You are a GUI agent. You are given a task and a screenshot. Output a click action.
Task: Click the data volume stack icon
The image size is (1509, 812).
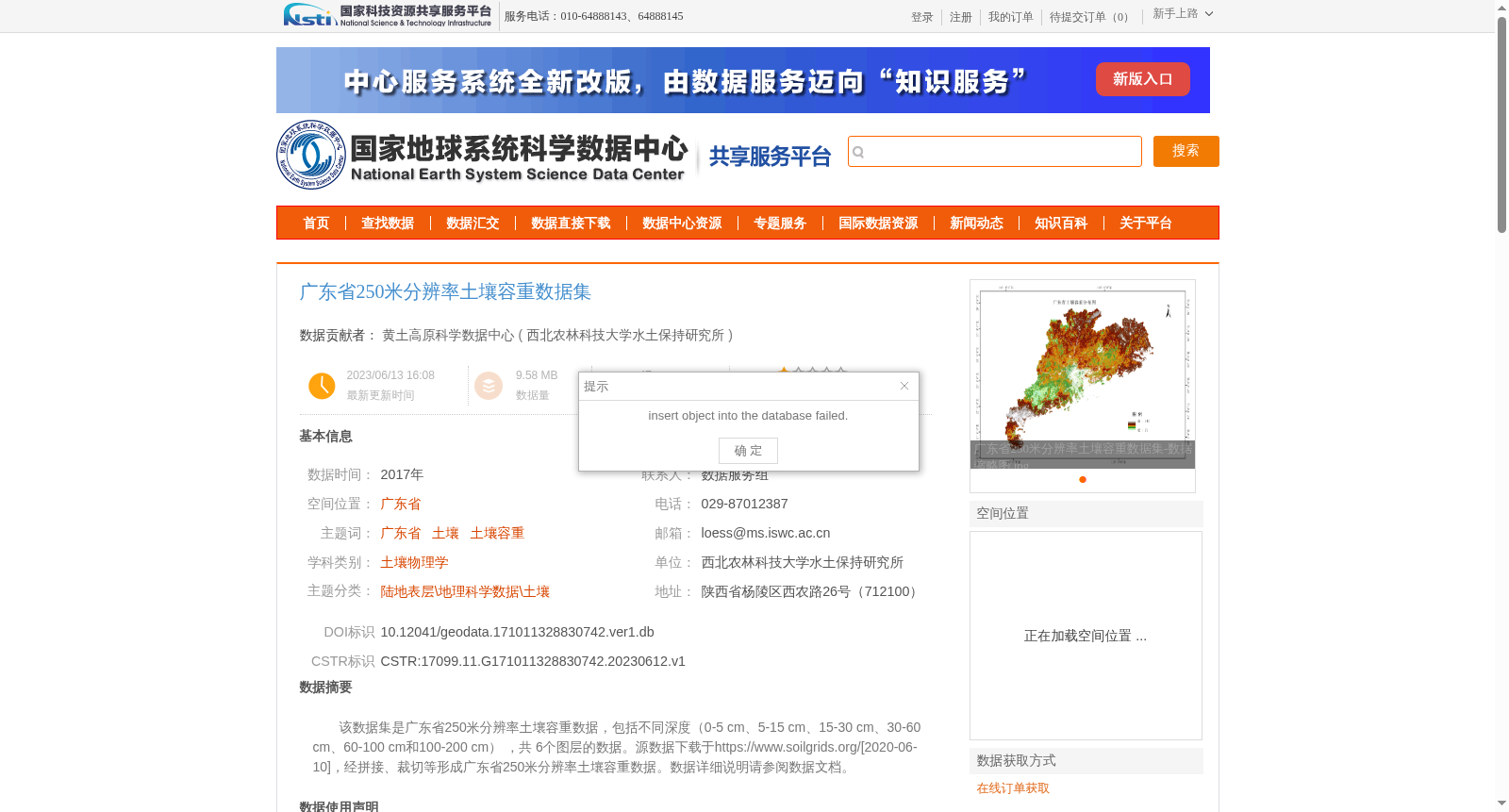(488, 386)
